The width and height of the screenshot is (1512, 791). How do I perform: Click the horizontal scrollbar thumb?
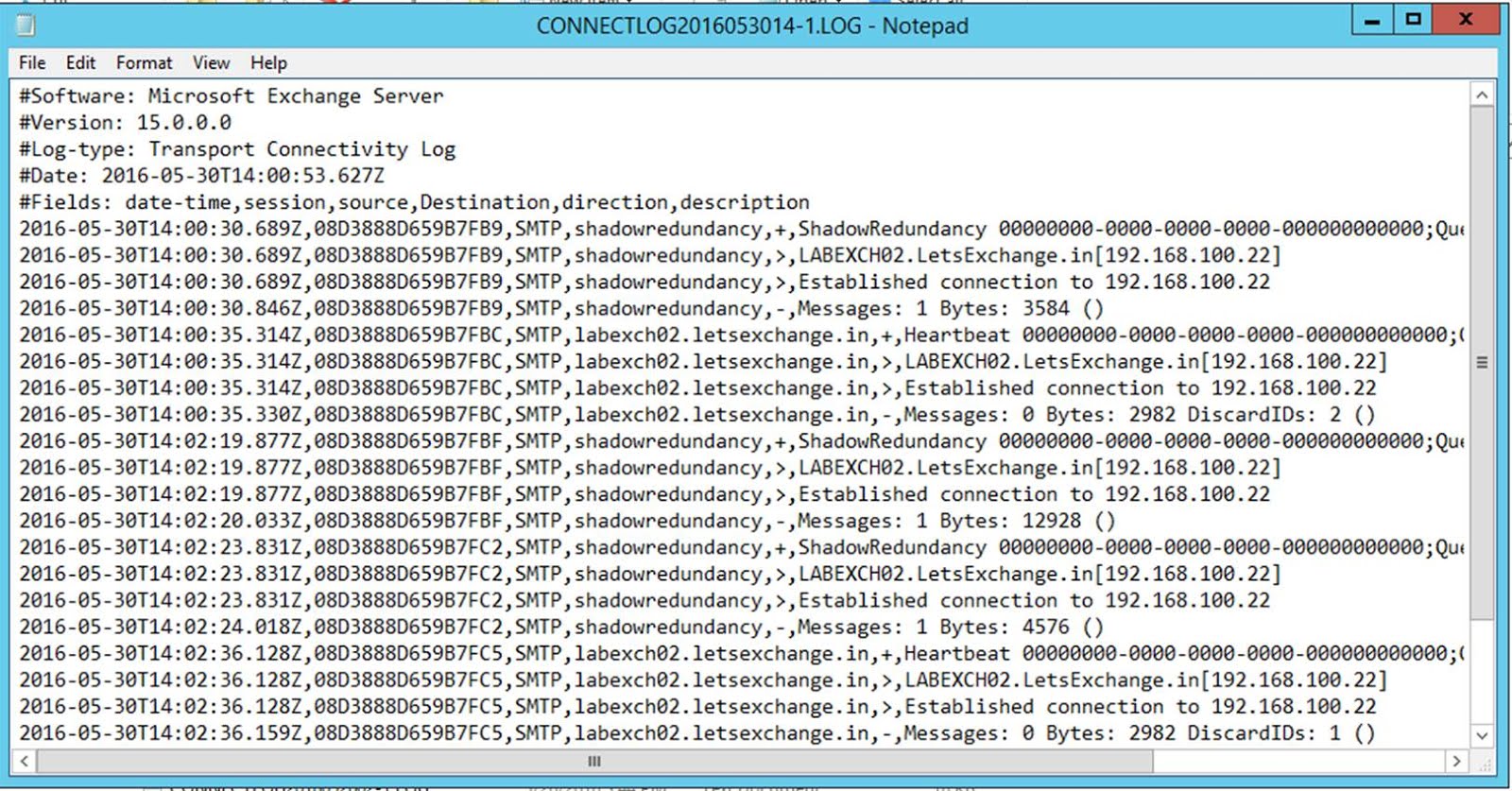tap(594, 761)
